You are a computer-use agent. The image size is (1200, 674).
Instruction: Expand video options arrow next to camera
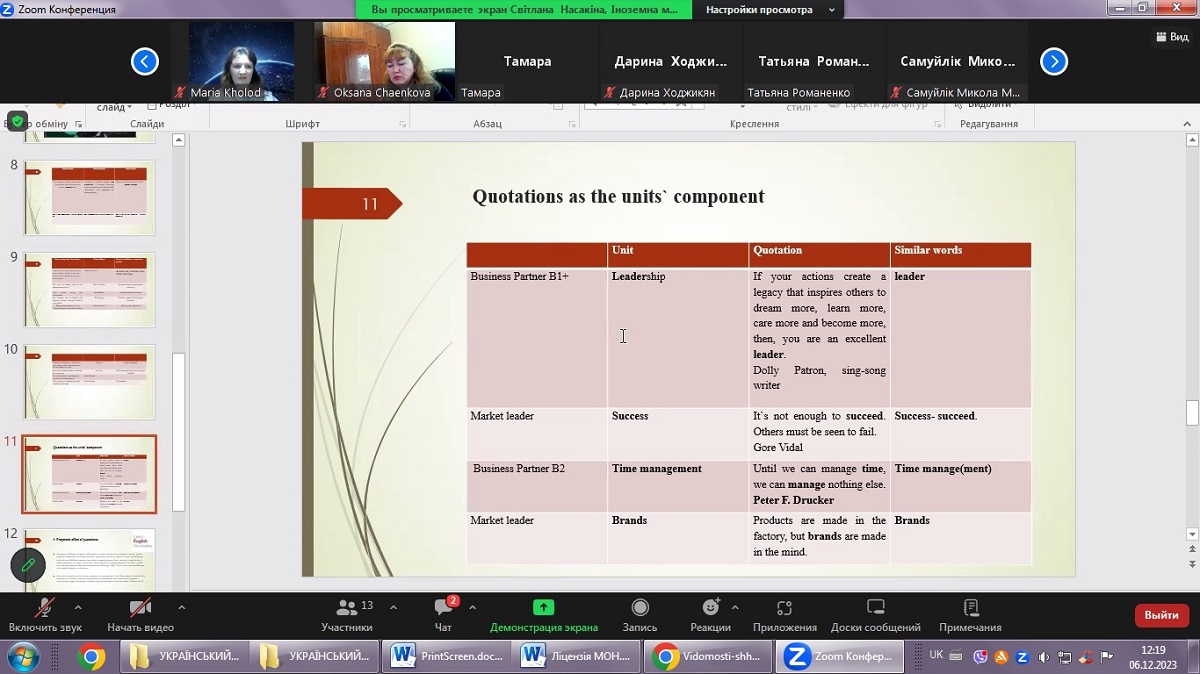(181, 607)
